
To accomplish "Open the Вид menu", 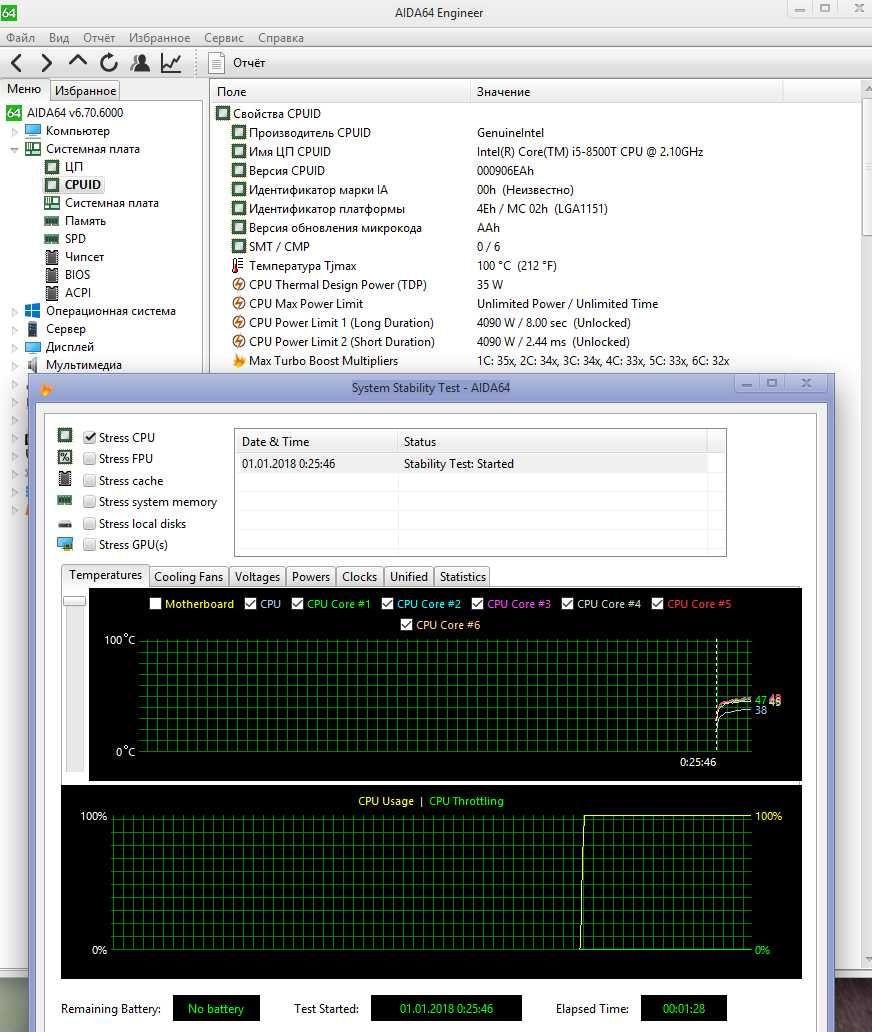I will (59, 38).
